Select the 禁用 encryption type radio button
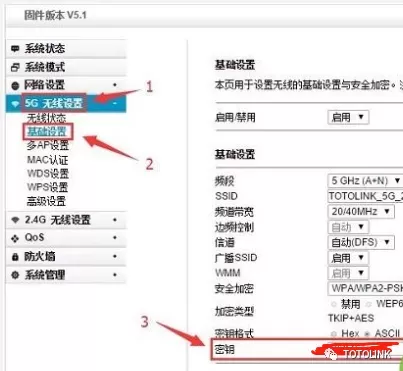Viewport: 403px width, 371px height. [x=334, y=304]
